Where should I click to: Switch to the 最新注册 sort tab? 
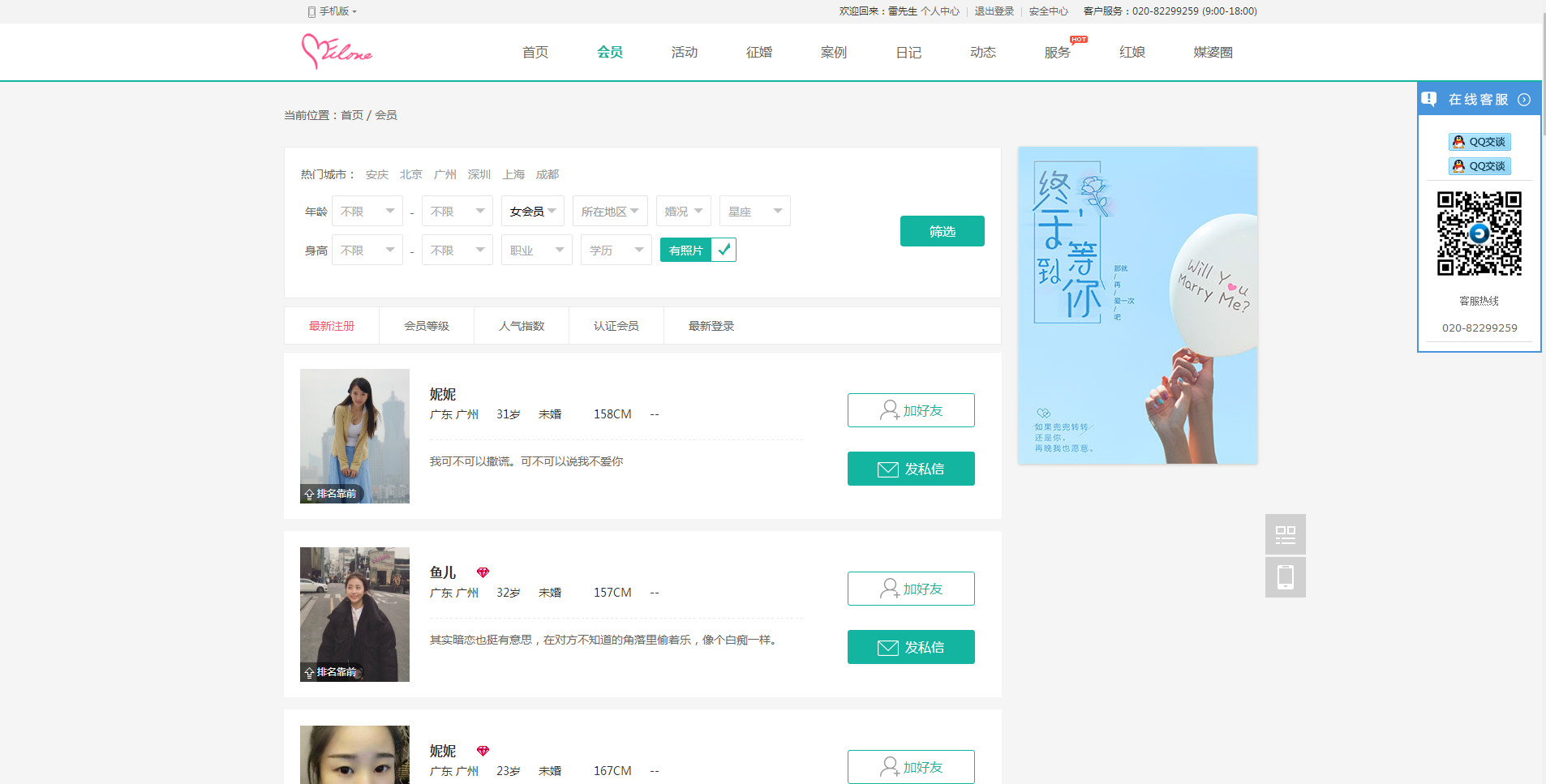(332, 326)
